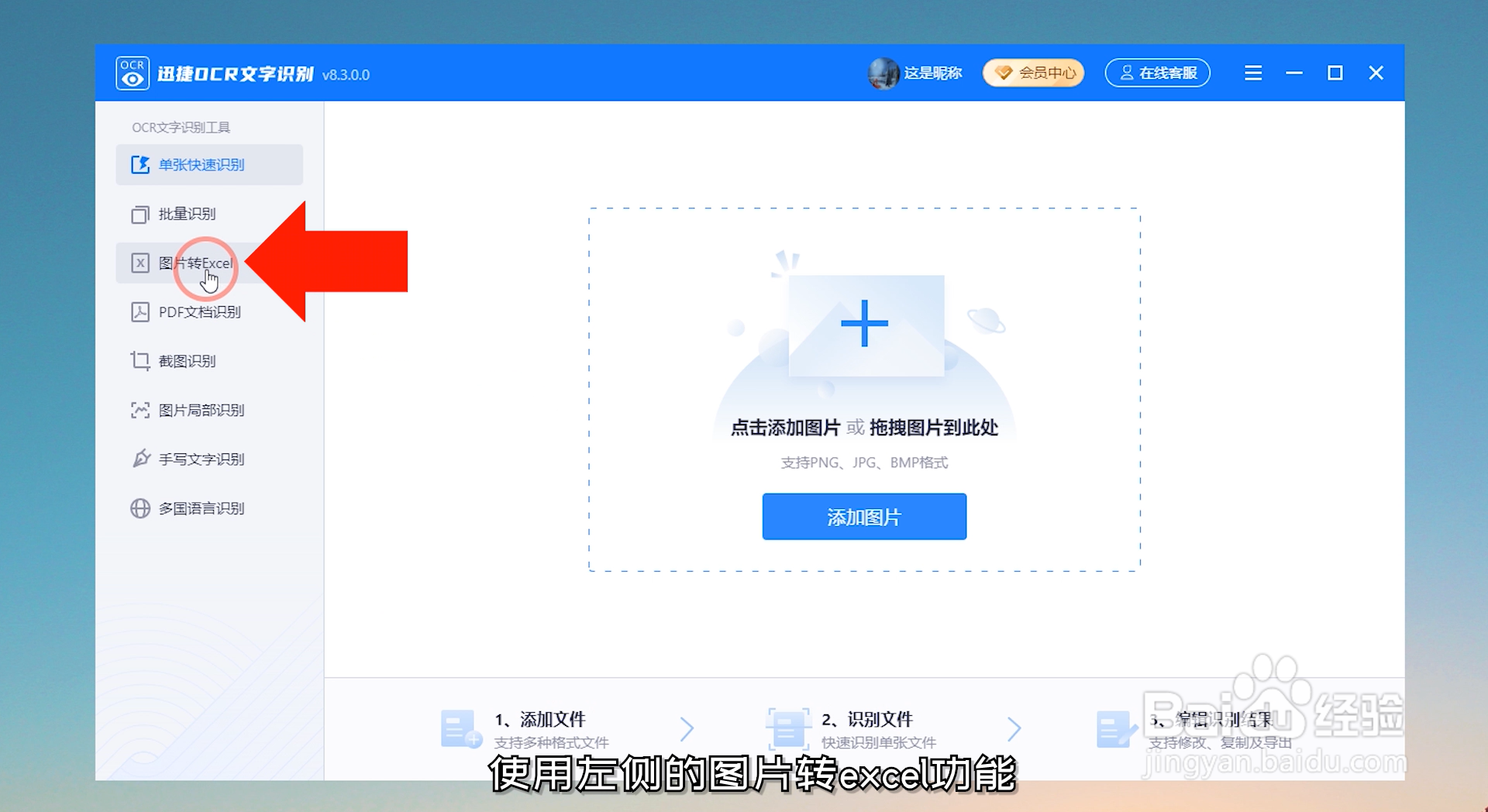Open 手写文字识别 tool
Image resolution: width=1488 pixels, height=812 pixels.
[209, 459]
